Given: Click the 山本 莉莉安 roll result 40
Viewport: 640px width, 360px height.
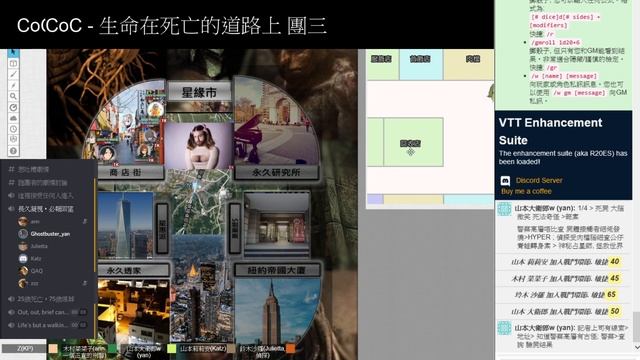Looking at the screenshot, I should coord(615,262).
